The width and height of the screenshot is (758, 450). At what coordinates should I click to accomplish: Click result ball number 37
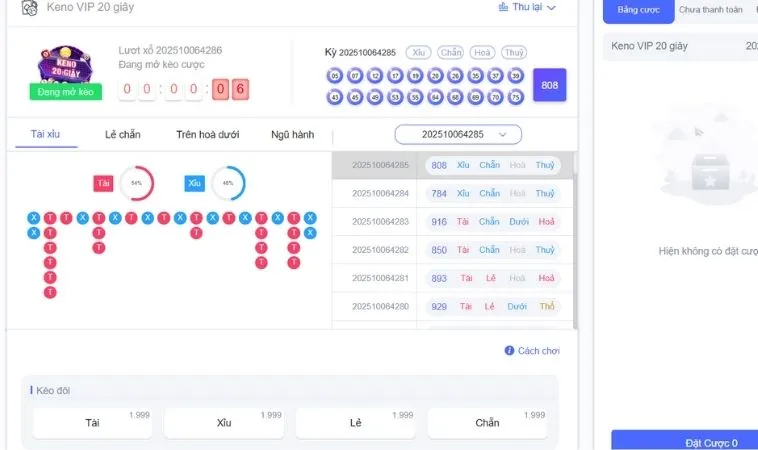[496, 76]
